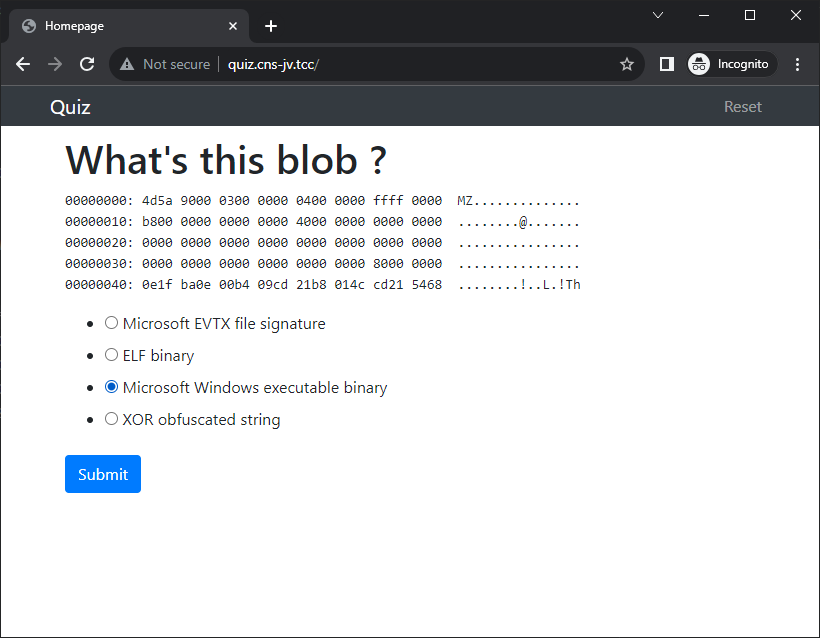This screenshot has width=820, height=638.
Task: Select Microsoft EVTX file signature option
Action: point(111,323)
